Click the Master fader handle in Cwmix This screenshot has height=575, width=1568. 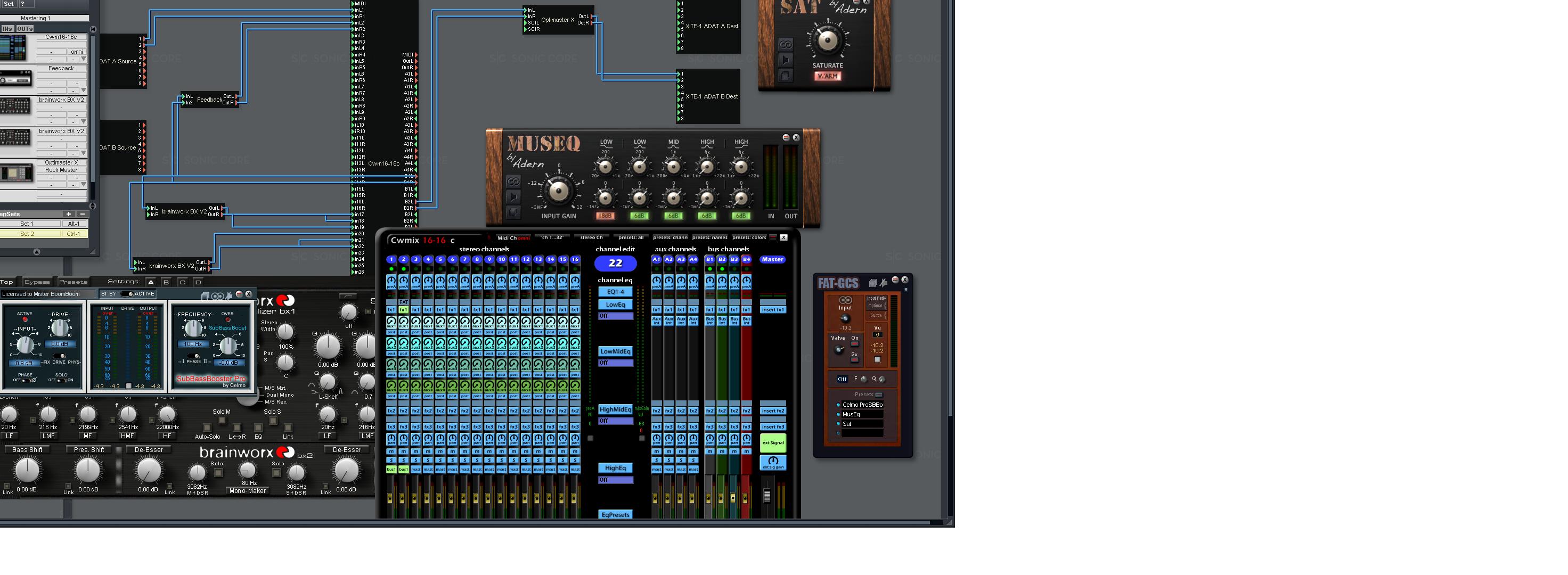pos(767,496)
